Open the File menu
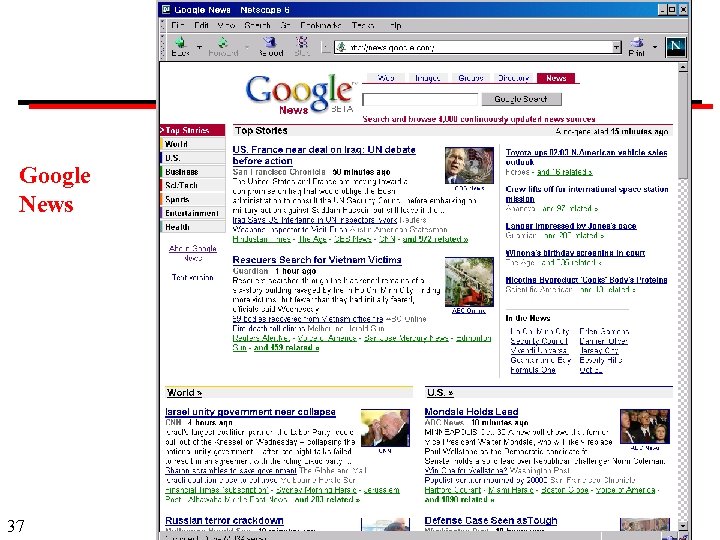Image resolution: width=720 pixels, height=540 pixels. pos(177,25)
